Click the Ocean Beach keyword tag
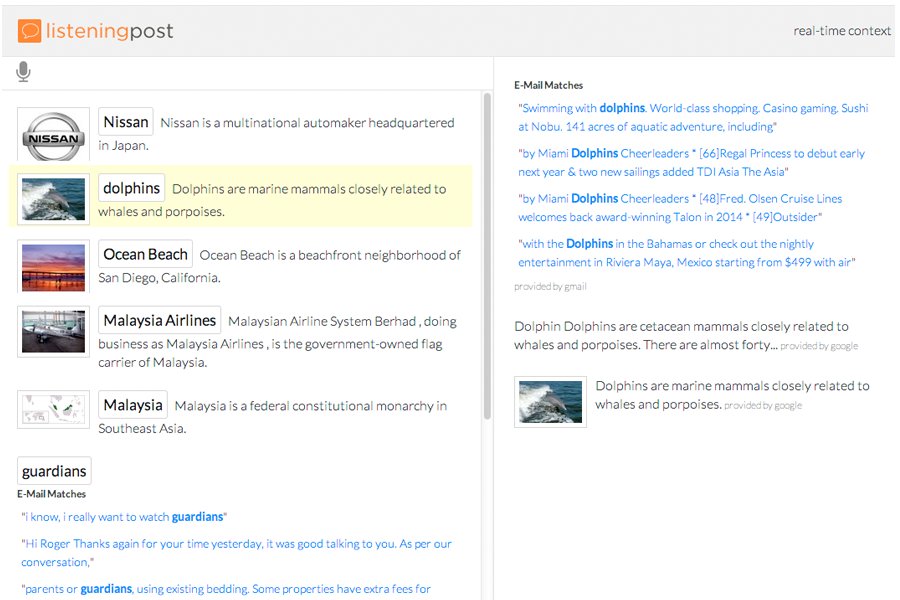This screenshot has width=900, height=600. (x=145, y=254)
